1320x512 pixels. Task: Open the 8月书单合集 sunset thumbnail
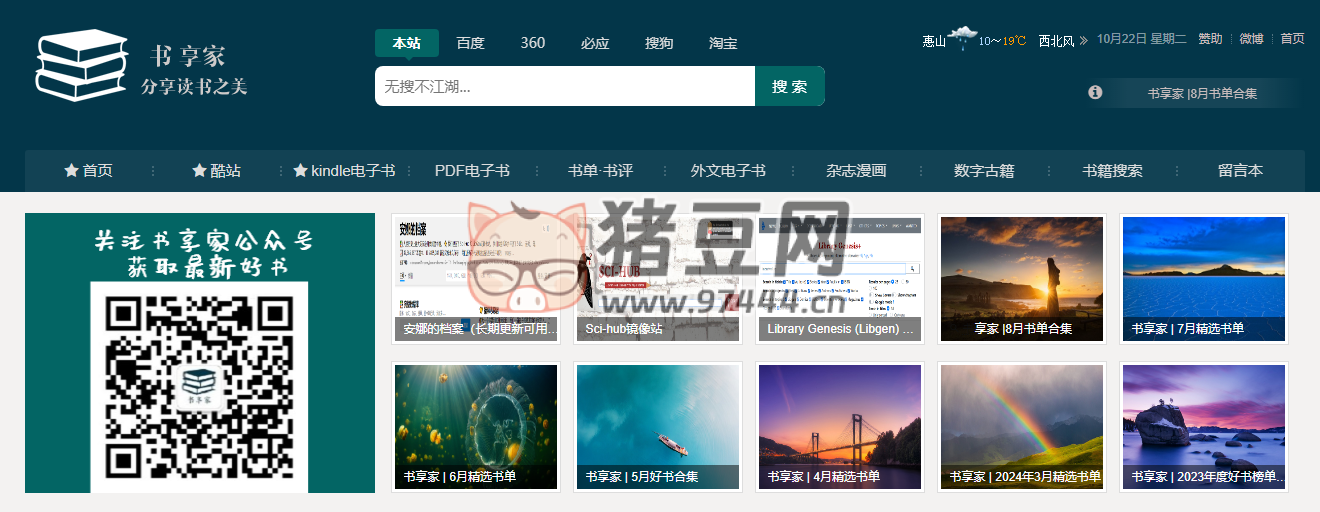[1022, 279]
